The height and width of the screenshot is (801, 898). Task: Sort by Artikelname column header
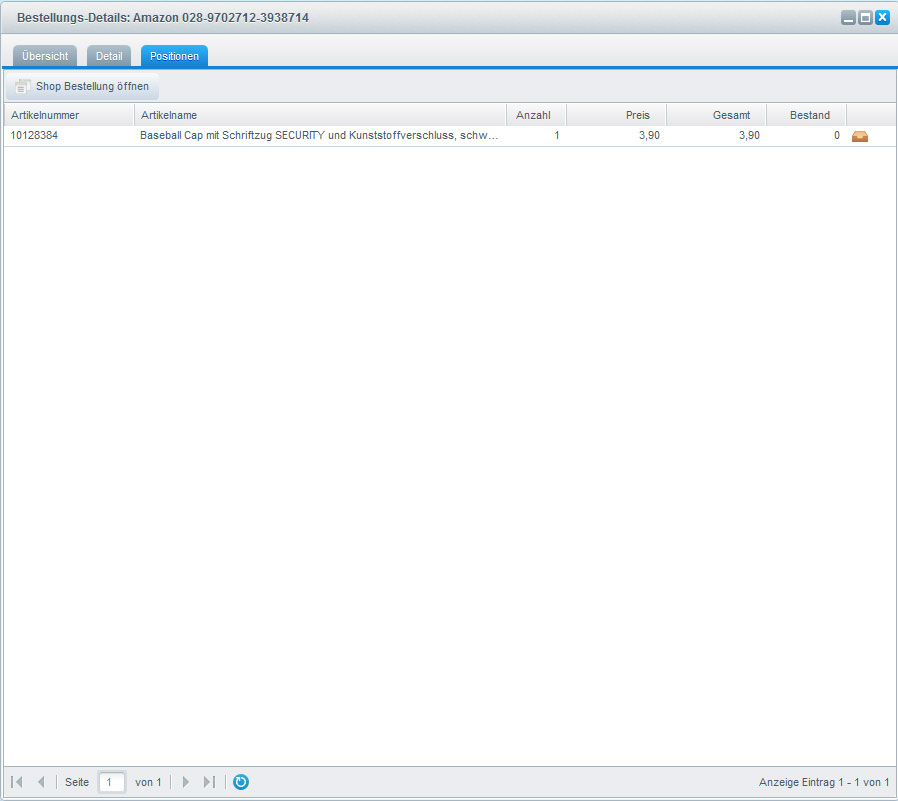tap(320, 115)
